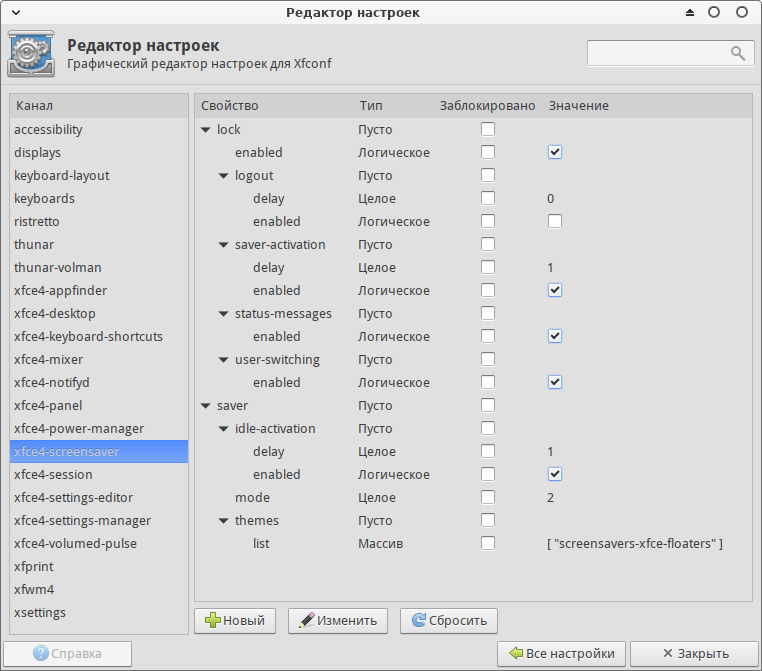Image resolution: width=762 pixels, height=671 pixels.
Task: Check the locked box for mode
Action: (x=488, y=497)
